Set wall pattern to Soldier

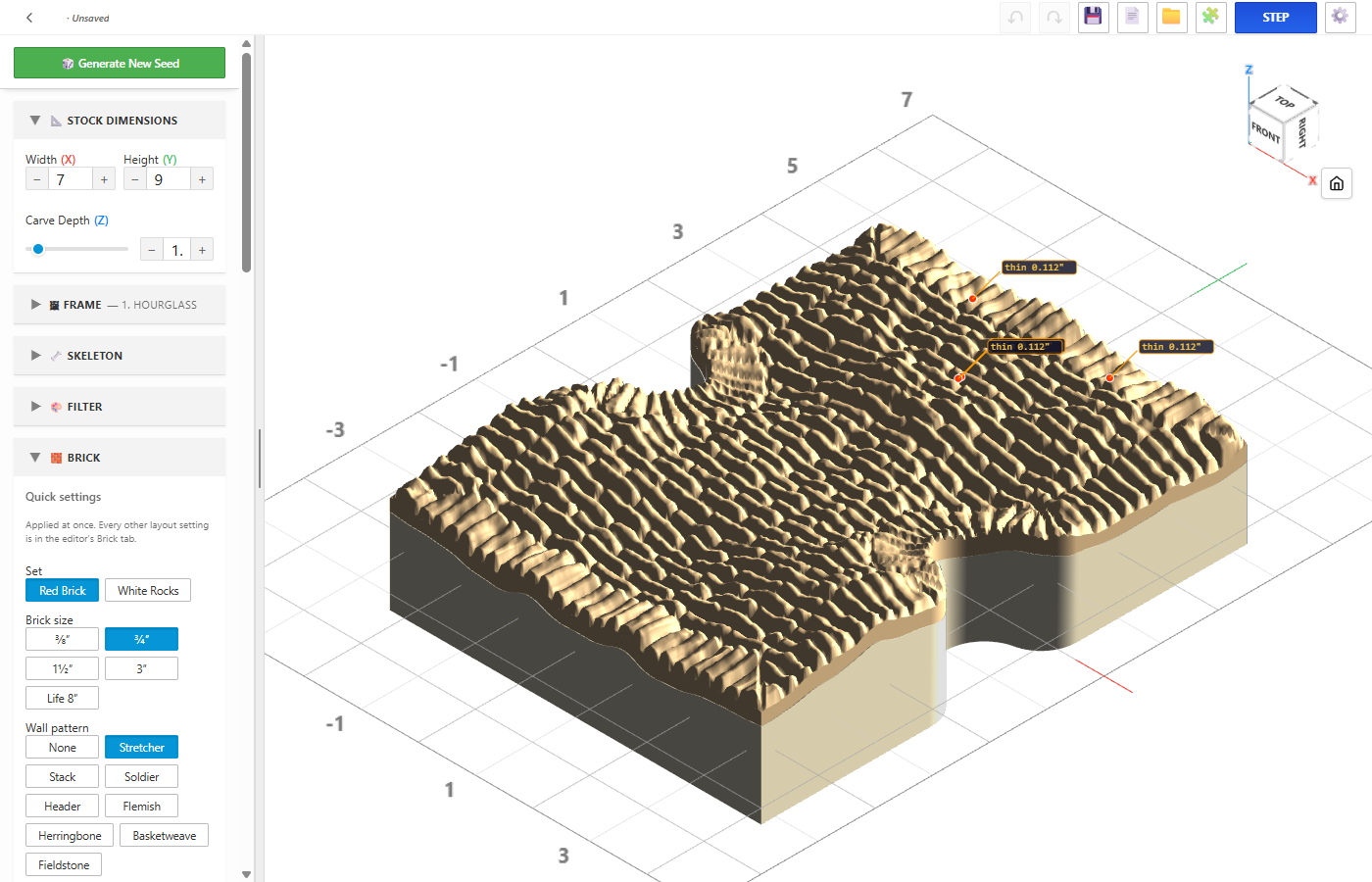(x=141, y=776)
